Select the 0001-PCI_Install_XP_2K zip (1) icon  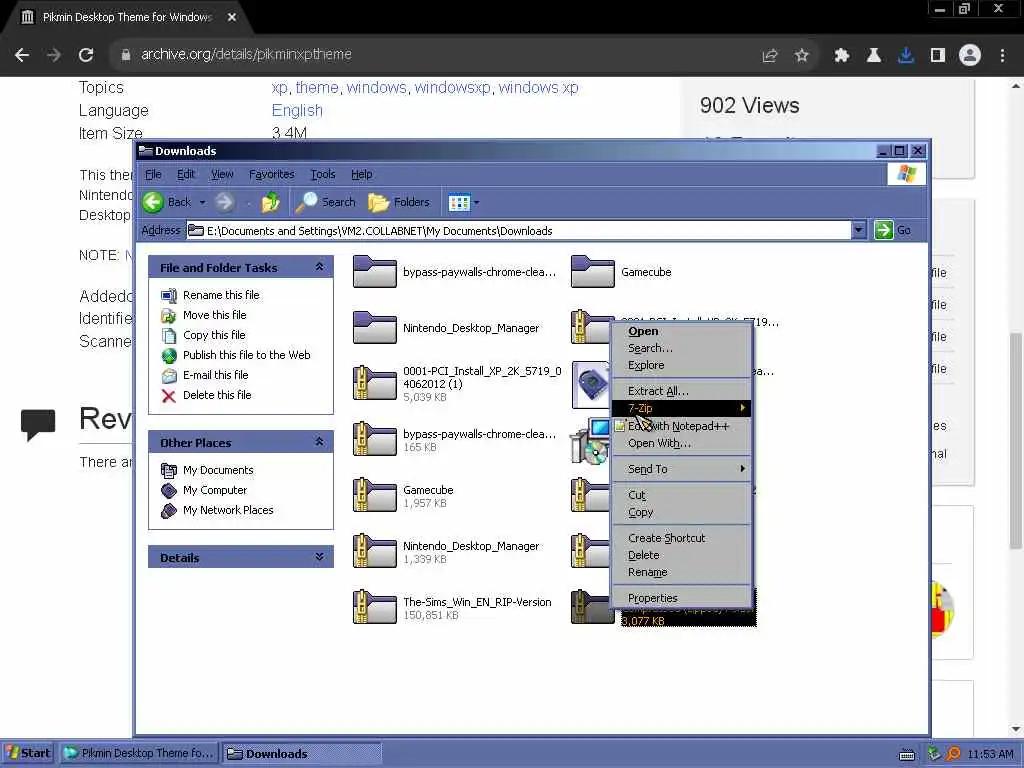click(x=375, y=383)
